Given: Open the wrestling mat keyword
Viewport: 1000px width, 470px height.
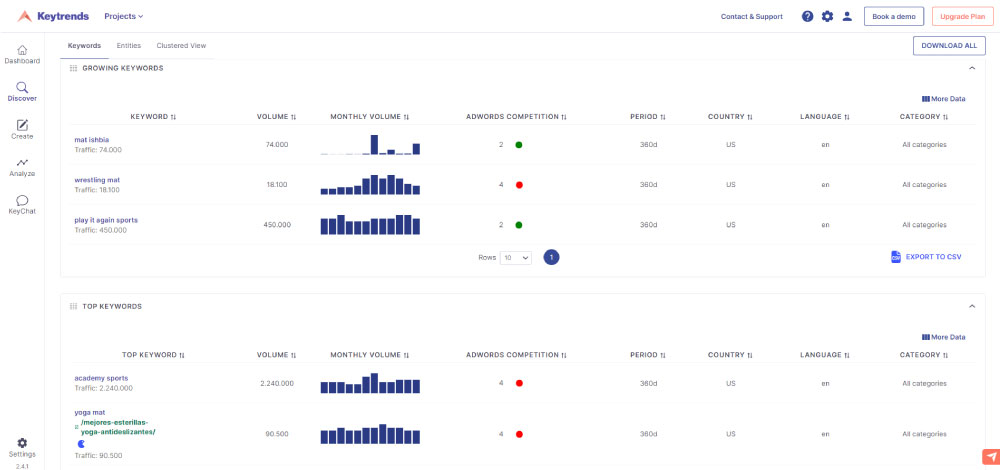Looking at the screenshot, I should coord(97,180).
